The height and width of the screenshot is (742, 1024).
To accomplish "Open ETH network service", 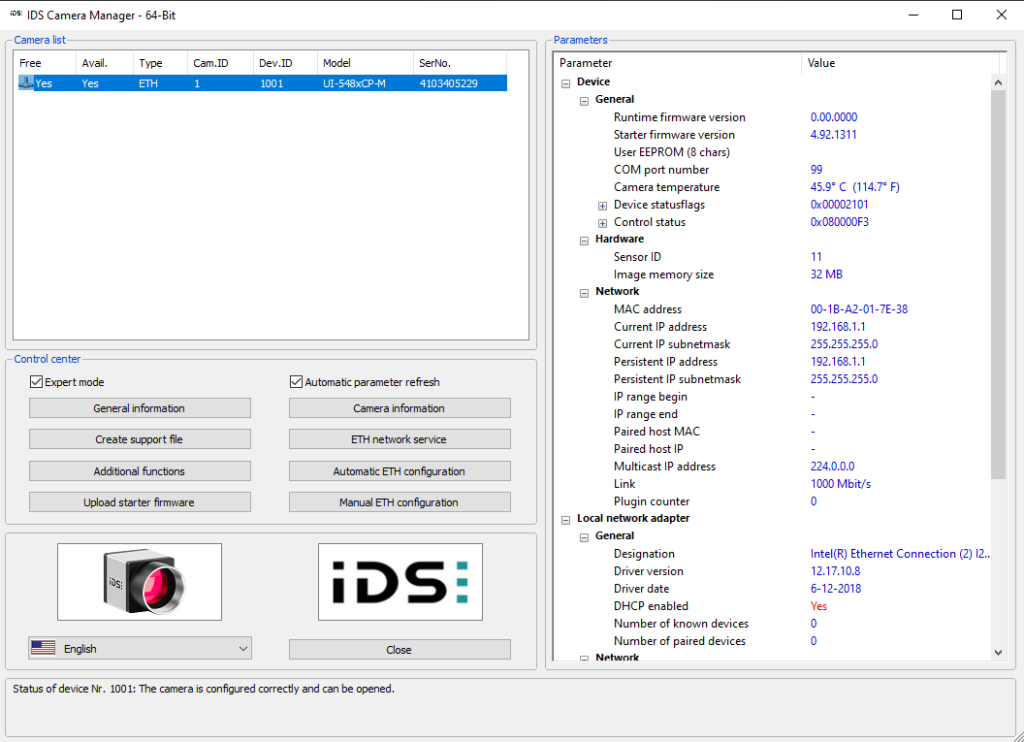I will 399,439.
